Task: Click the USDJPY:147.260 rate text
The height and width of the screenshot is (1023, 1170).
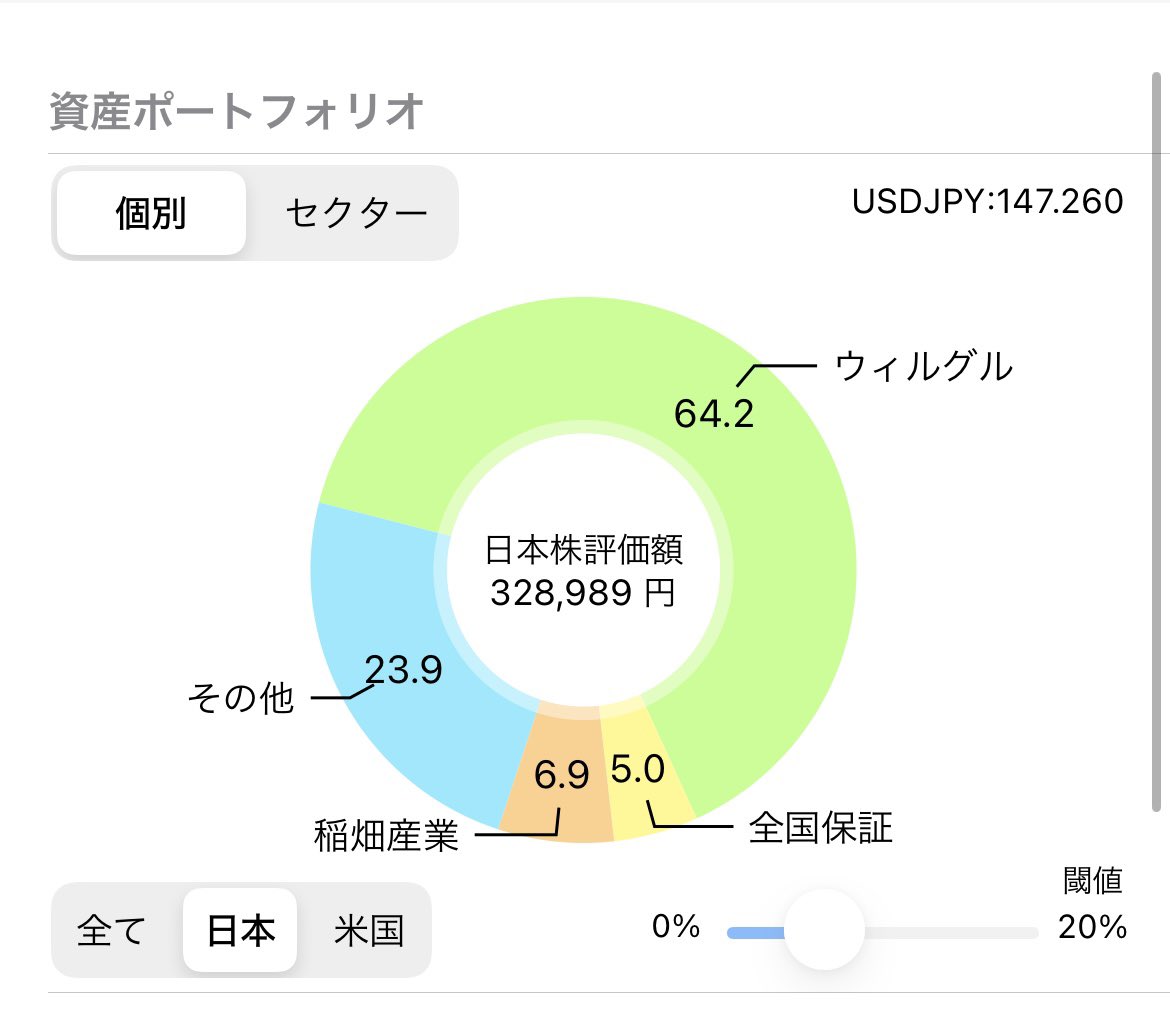Action: (x=987, y=201)
